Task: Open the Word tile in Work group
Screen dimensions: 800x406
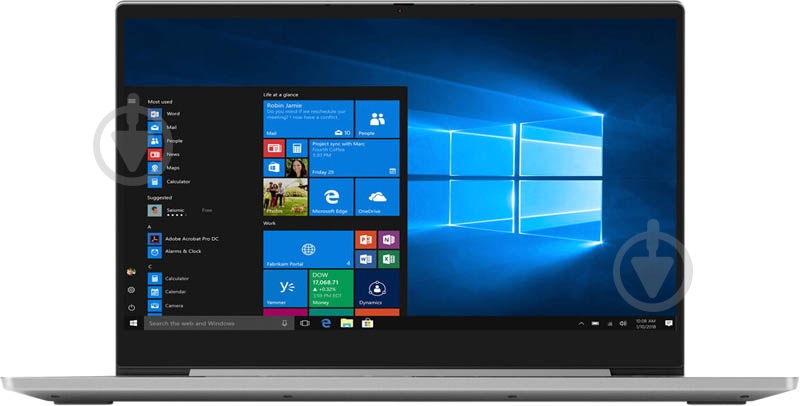Action: 366,259
